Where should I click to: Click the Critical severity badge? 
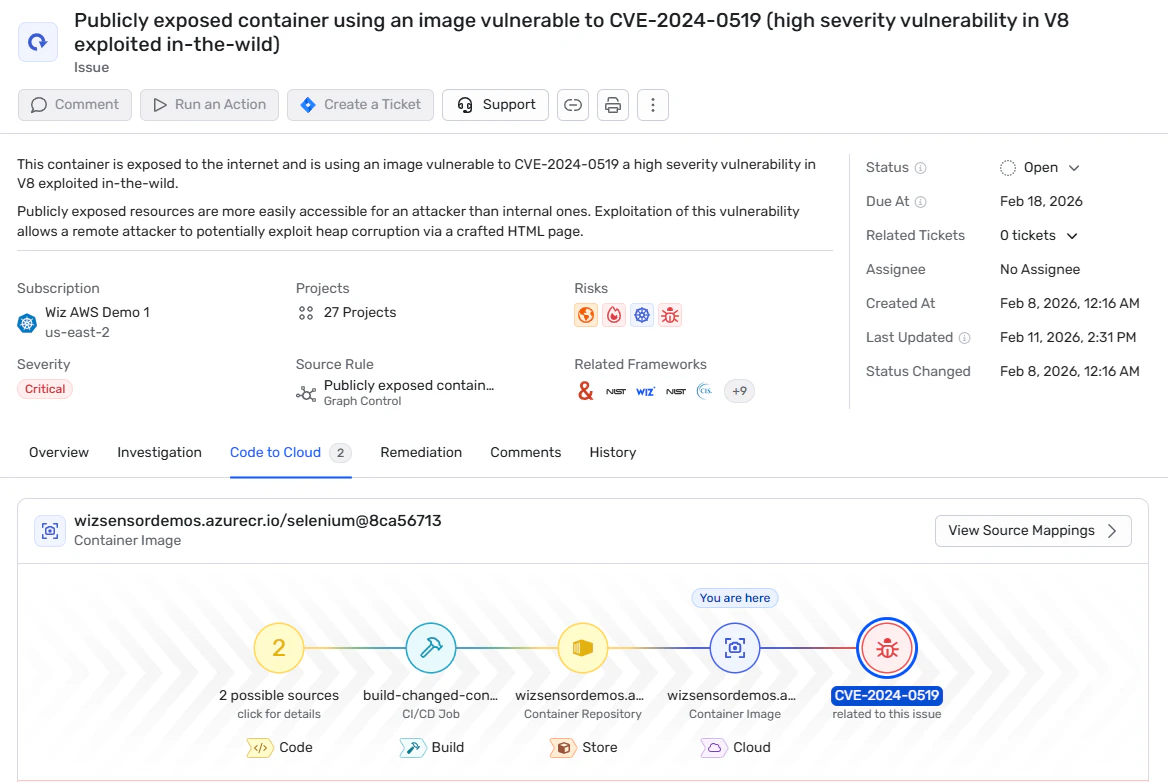(x=45, y=389)
